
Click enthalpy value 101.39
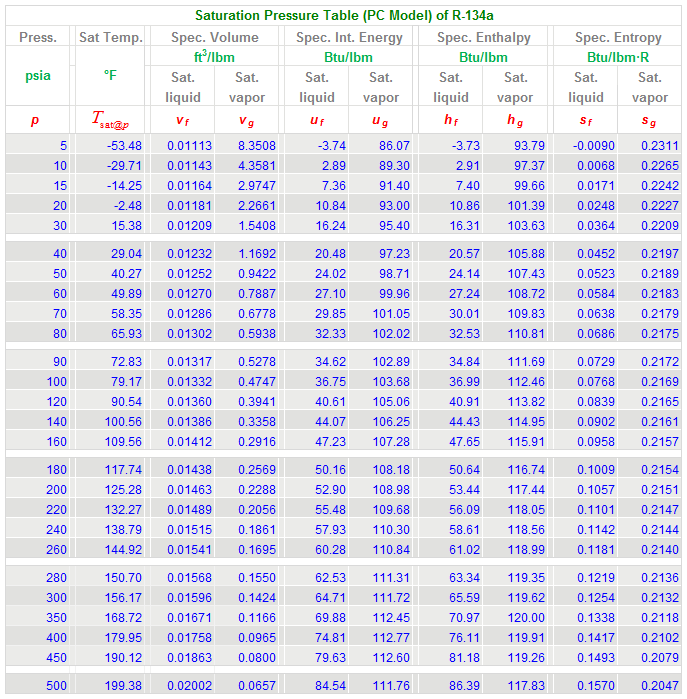pos(526,206)
